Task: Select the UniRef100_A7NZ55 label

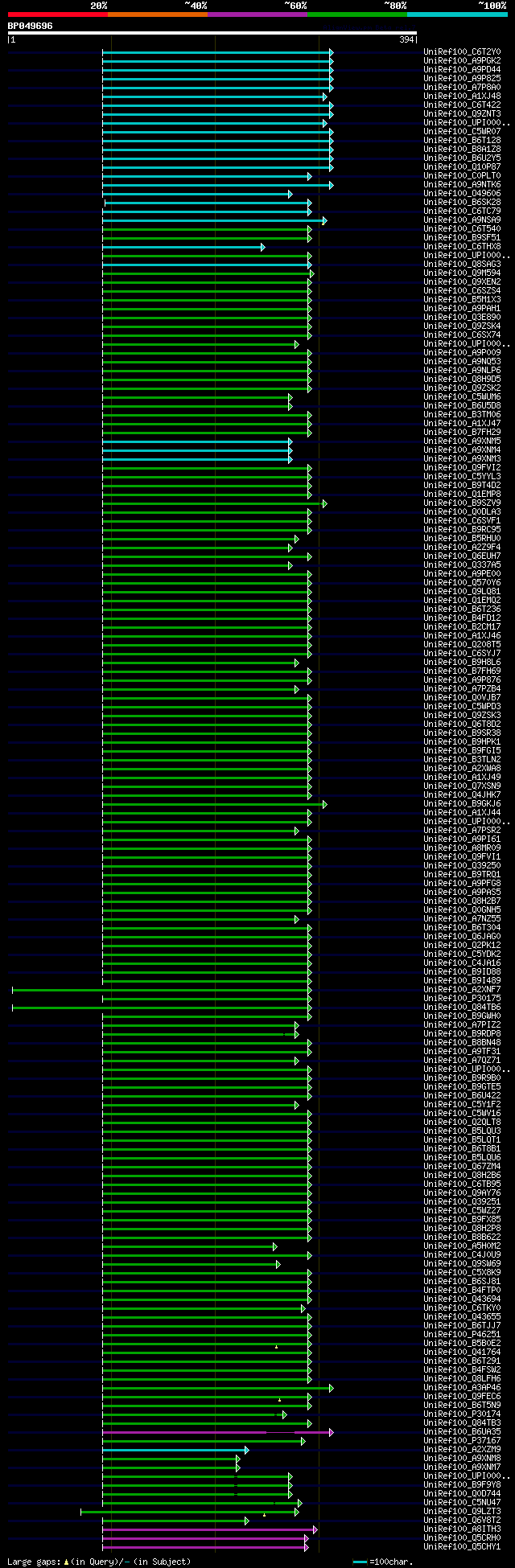Action: [x=462, y=919]
